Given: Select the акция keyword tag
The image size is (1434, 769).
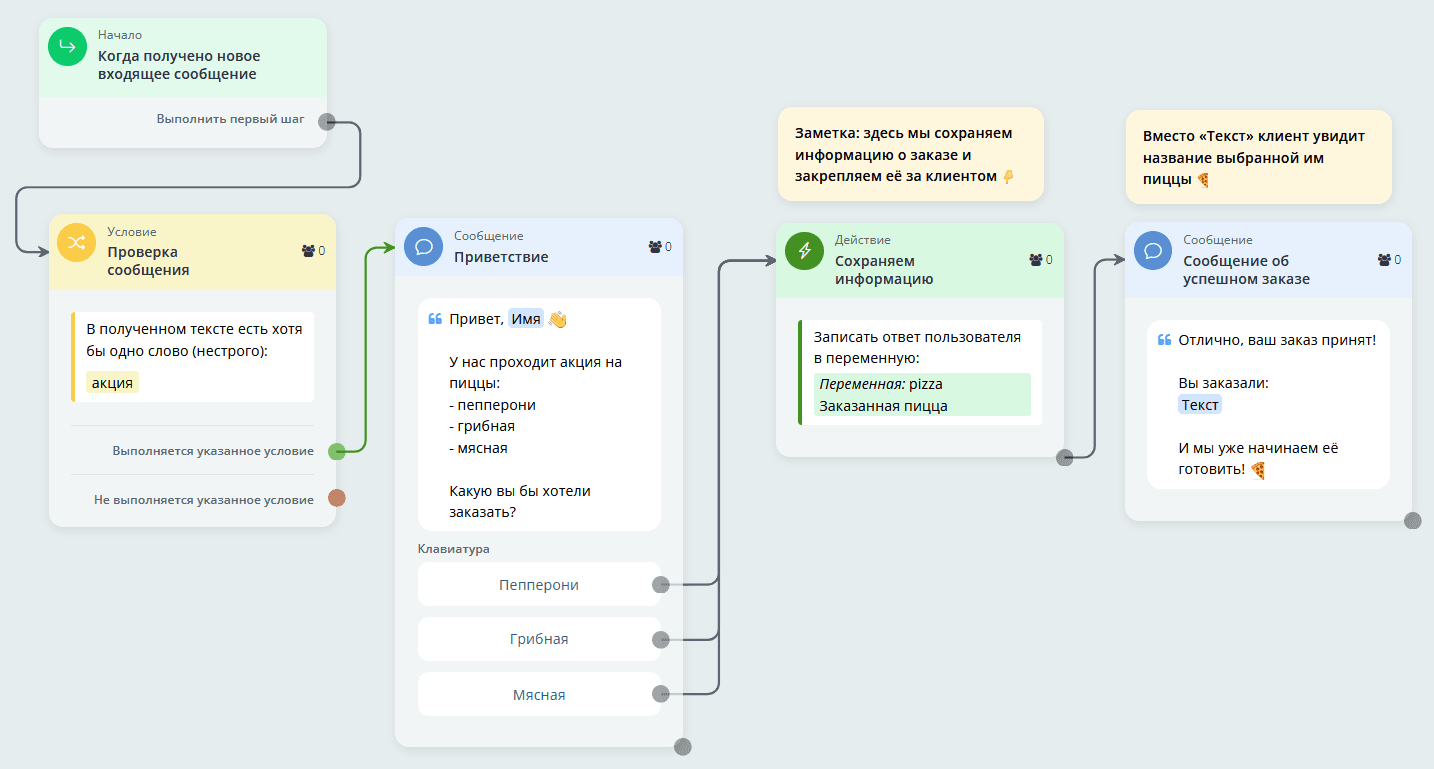Looking at the screenshot, I should point(112,383).
